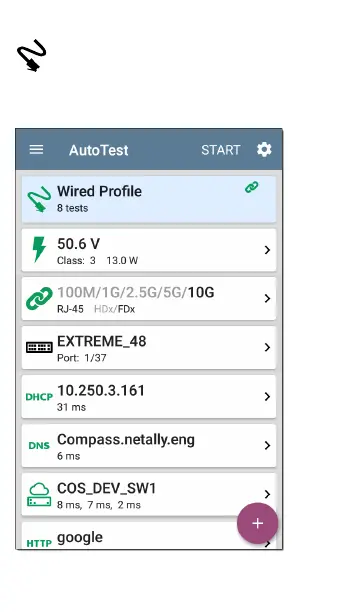Open AutoTest settings gear
The image size is (360, 612).
point(264,149)
